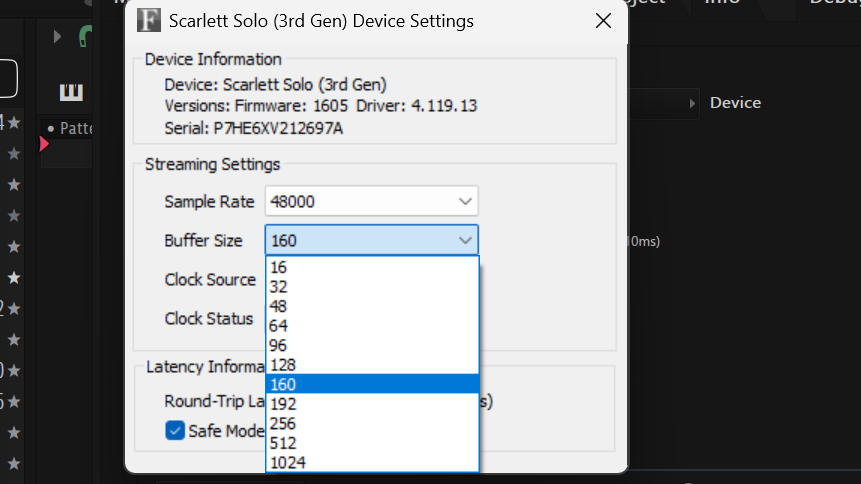
Task: Choose 64 in buffer size list
Action: tap(372, 326)
